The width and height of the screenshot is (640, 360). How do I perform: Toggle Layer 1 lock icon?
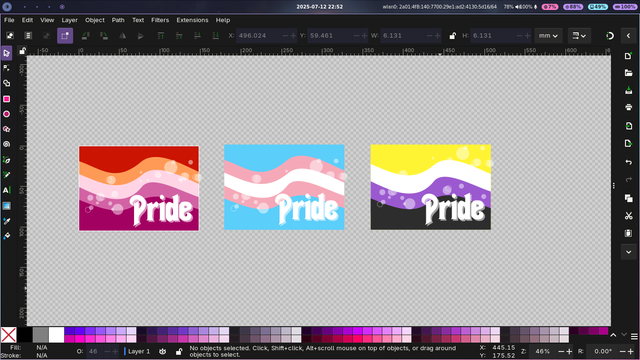pos(179,351)
